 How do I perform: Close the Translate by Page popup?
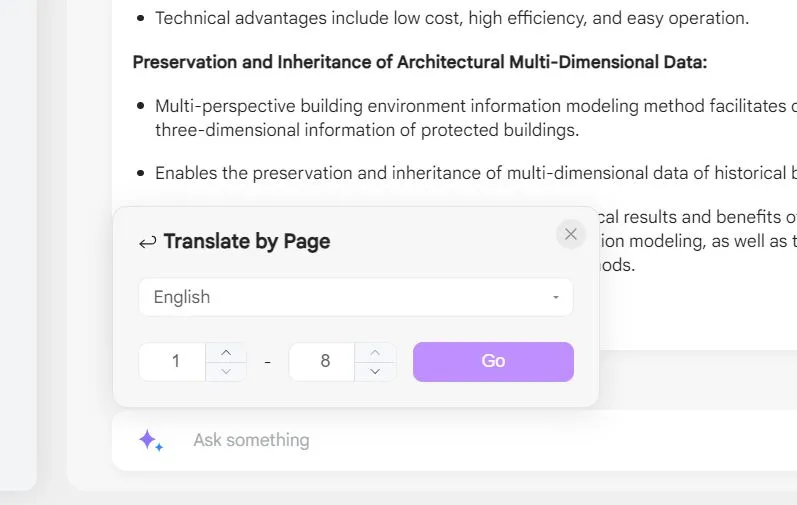point(570,234)
